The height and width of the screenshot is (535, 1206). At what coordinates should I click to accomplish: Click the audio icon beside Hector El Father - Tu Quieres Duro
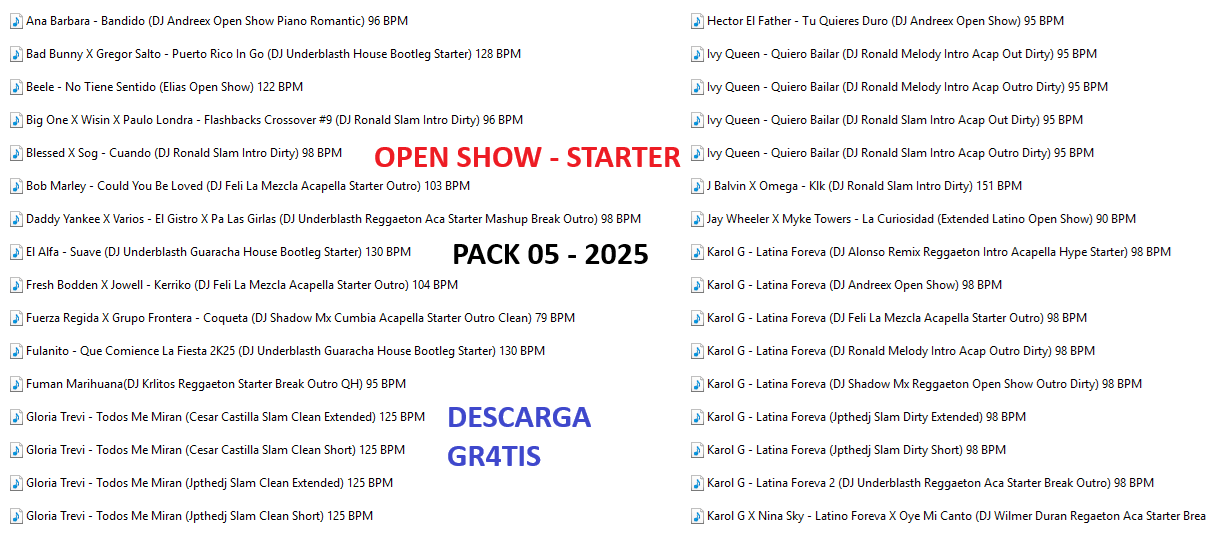pyautogui.click(x=697, y=21)
